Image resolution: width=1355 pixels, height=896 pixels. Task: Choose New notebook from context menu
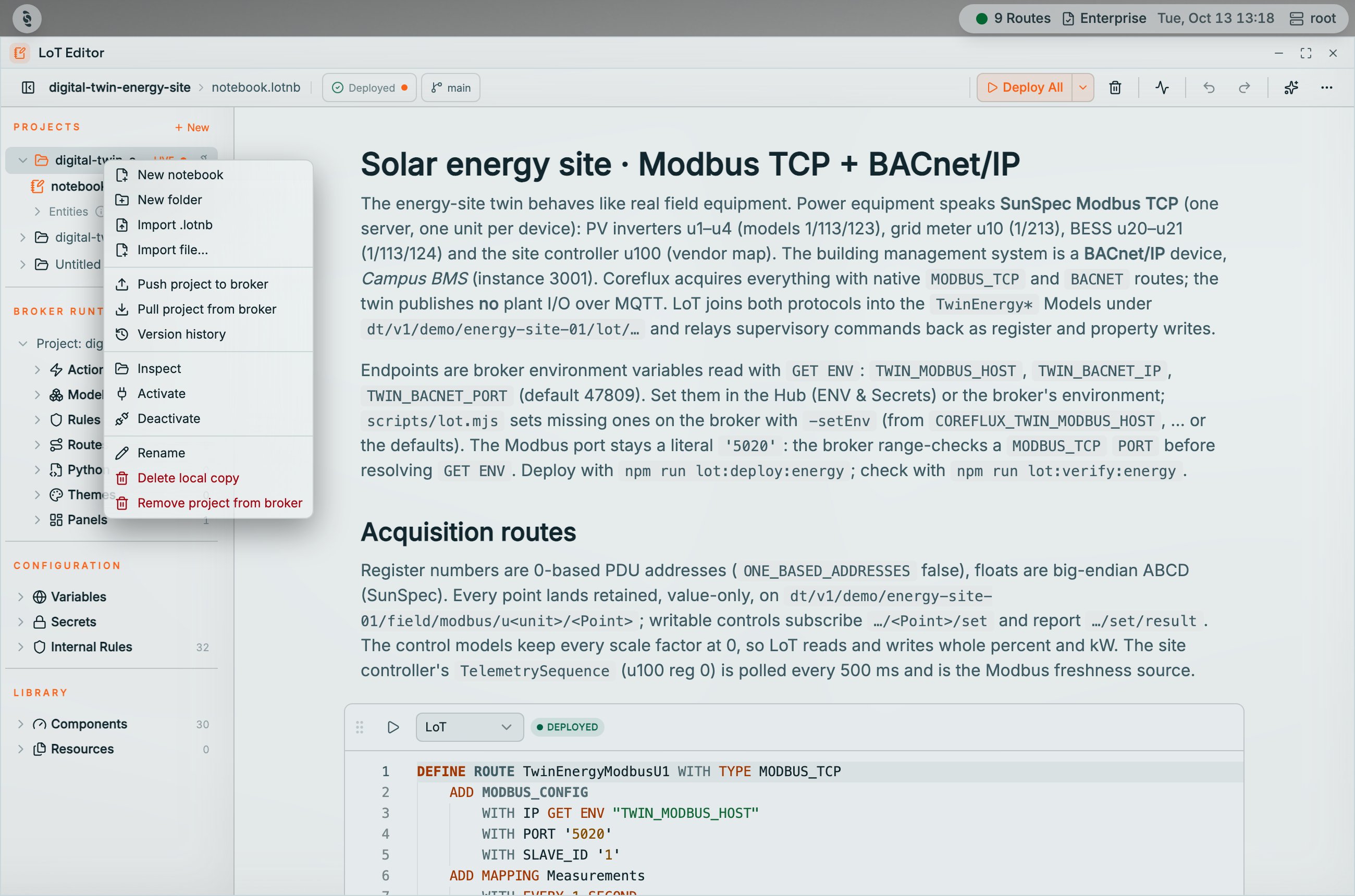click(208, 175)
